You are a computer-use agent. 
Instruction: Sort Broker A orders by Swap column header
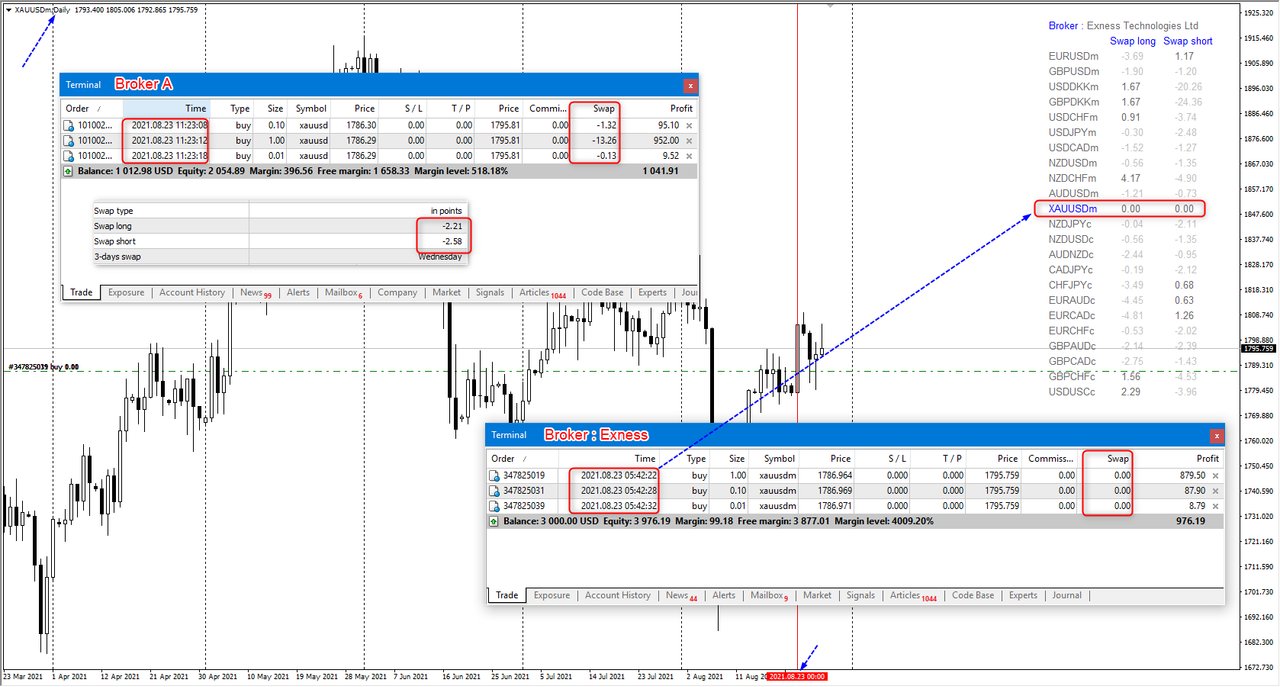coord(594,108)
